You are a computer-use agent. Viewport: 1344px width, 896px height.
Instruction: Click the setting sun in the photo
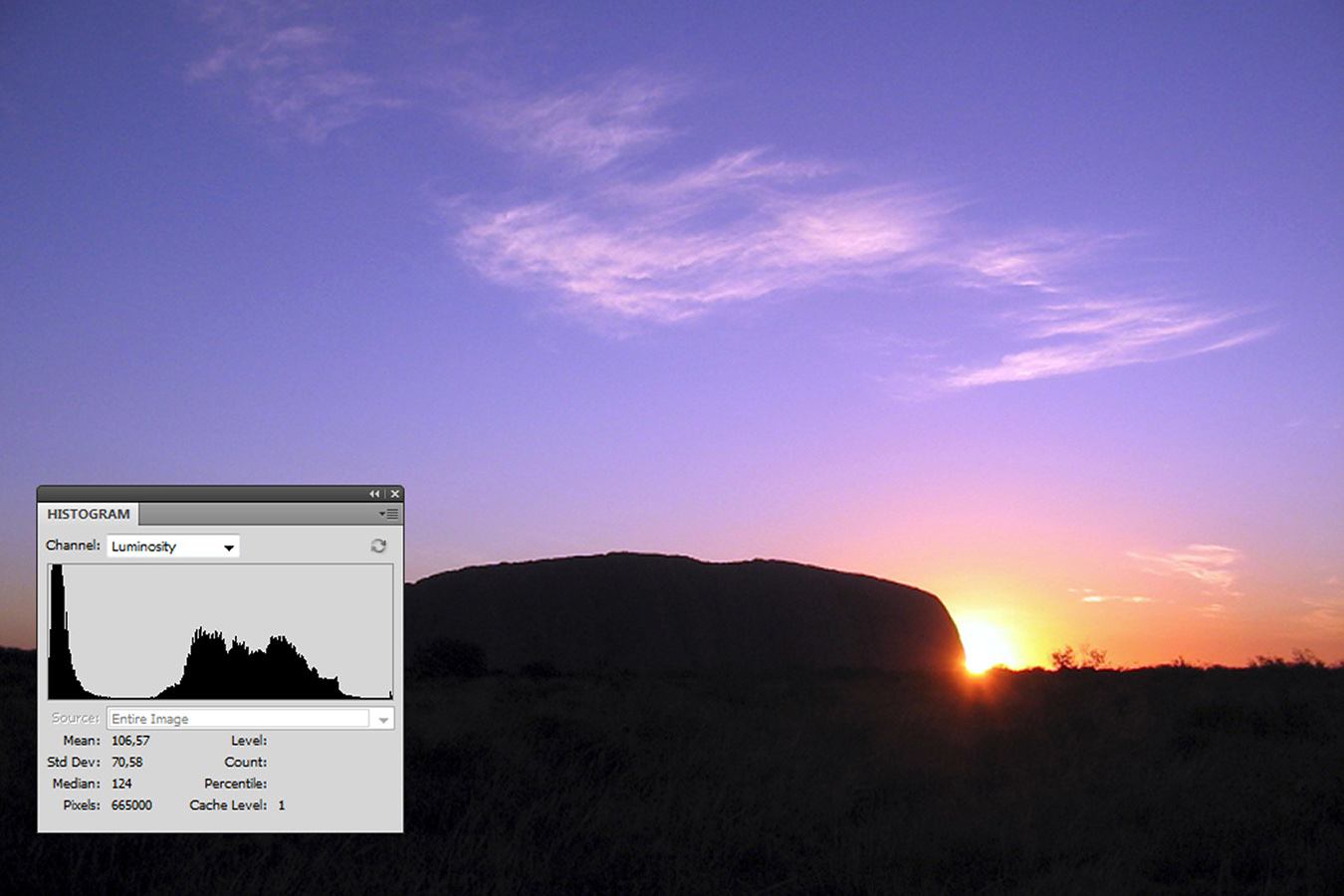click(984, 647)
